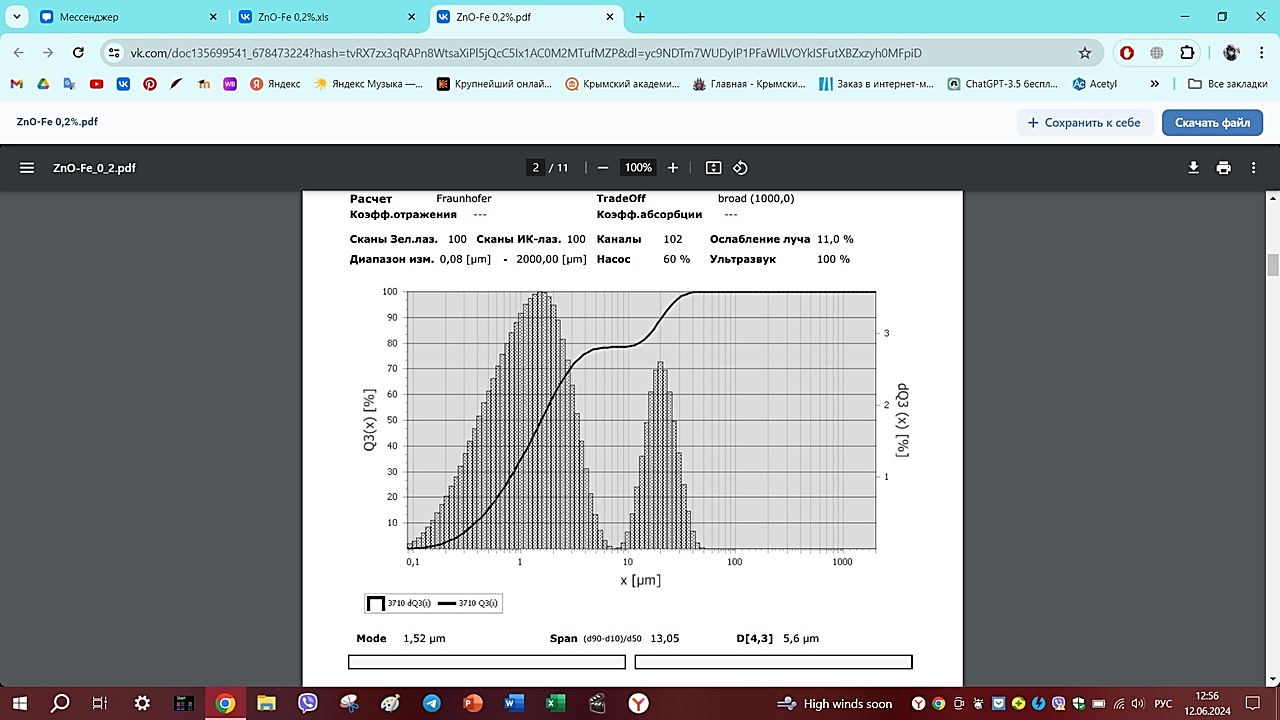Open a new browser tab
Image resolution: width=1280 pixels, height=720 pixels.
[x=640, y=17]
